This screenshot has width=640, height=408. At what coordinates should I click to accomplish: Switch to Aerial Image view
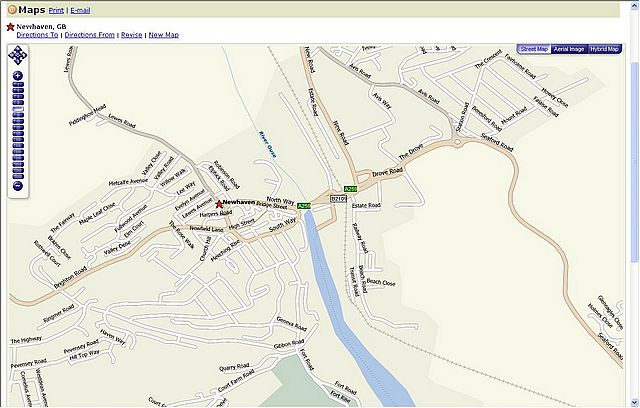tap(568, 49)
